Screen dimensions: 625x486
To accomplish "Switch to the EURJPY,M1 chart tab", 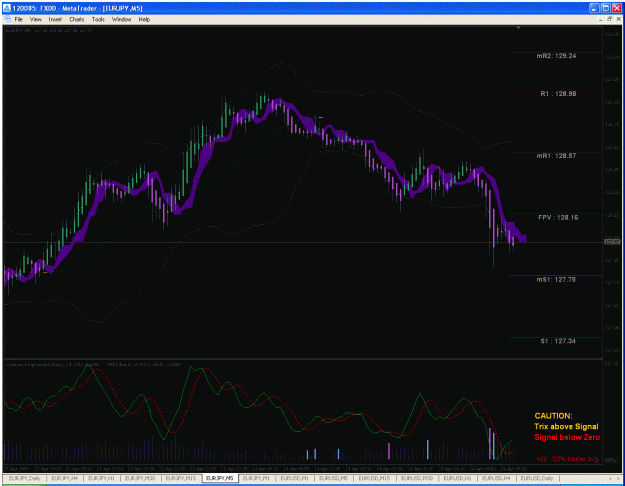I will [x=256, y=478].
